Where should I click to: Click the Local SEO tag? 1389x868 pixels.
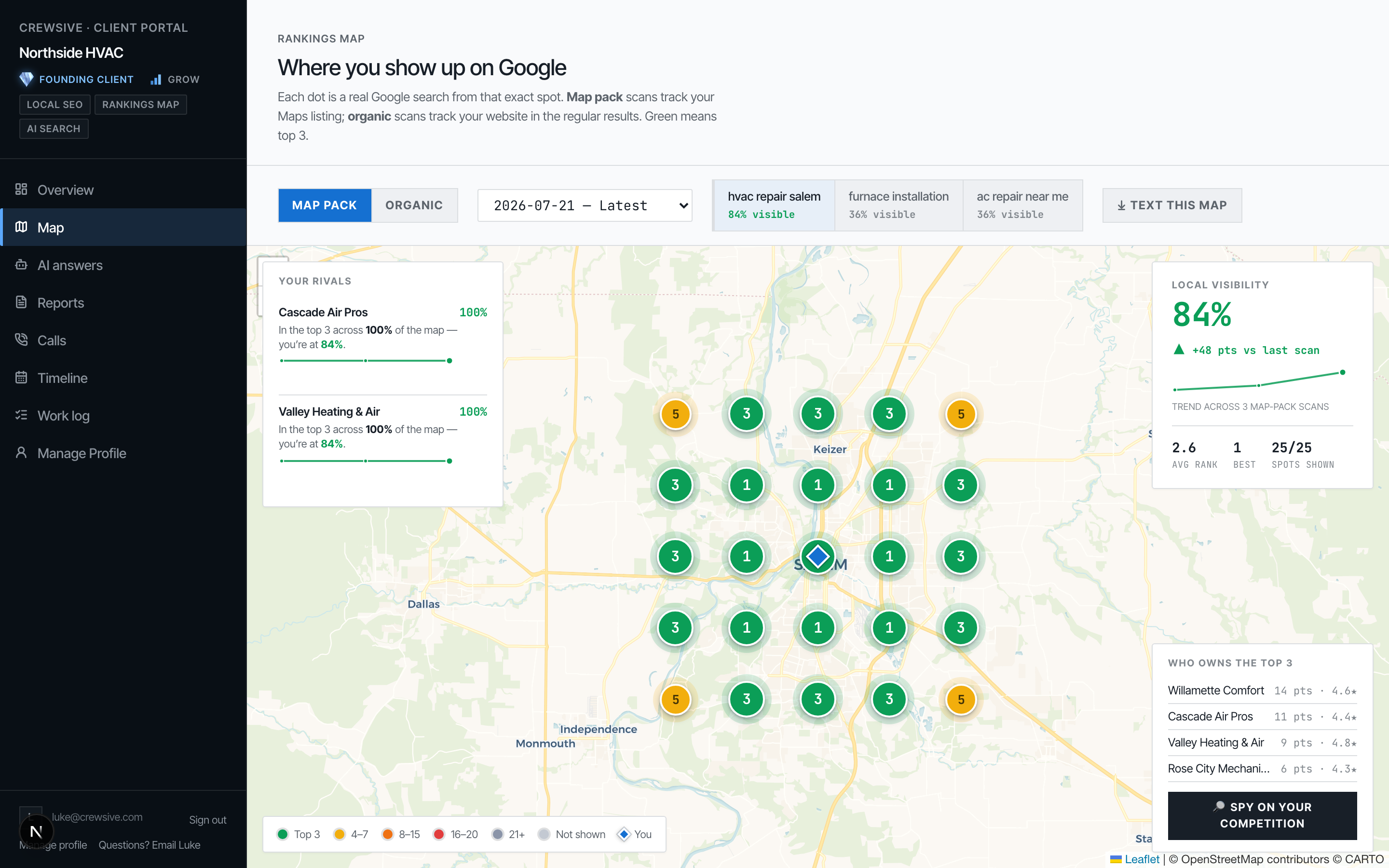click(54, 105)
